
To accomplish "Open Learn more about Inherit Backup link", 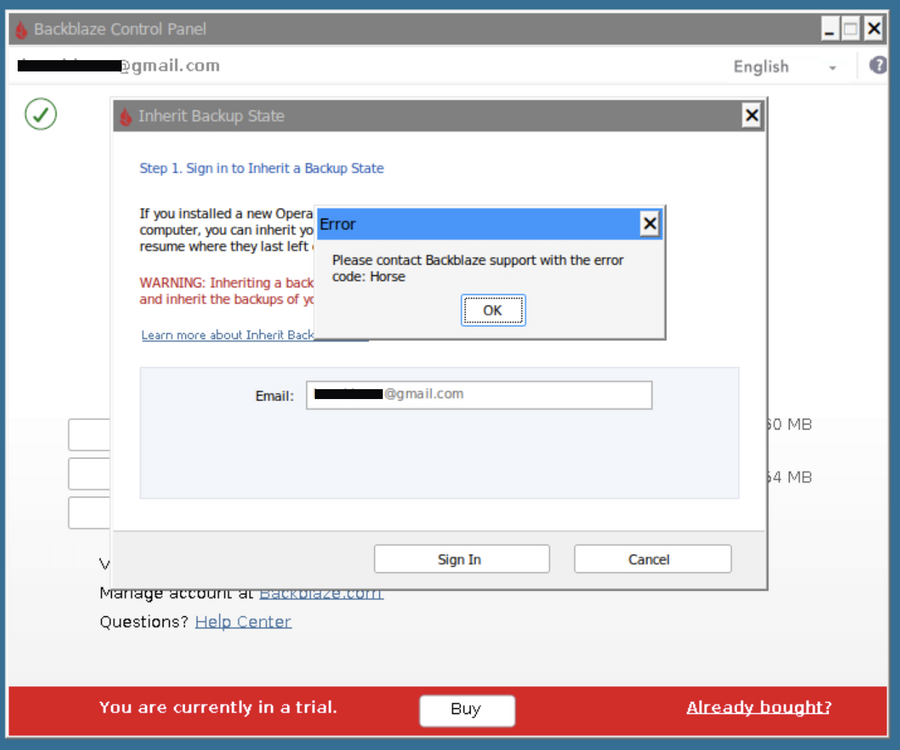I will click(x=227, y=335).
